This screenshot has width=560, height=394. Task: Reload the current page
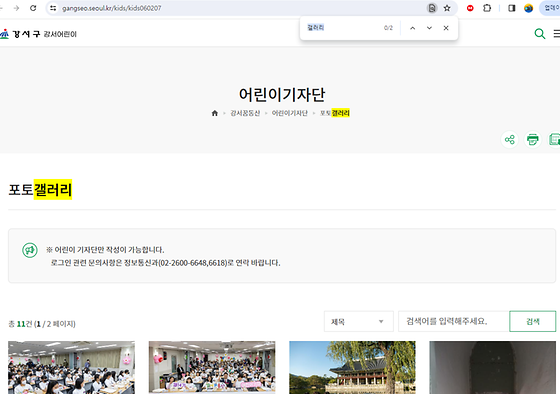(33, 8)
